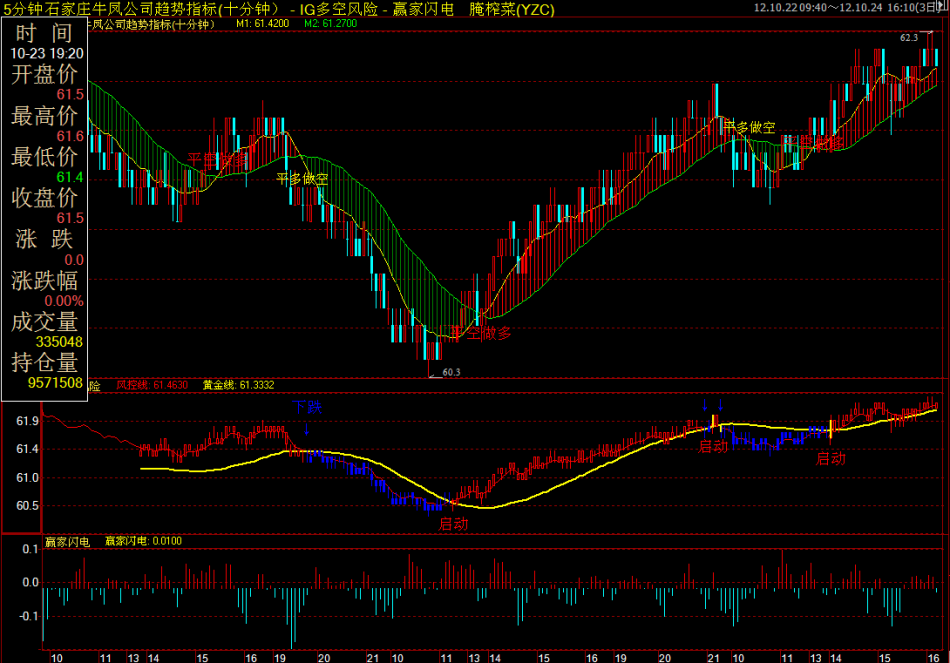Click the red 平空做多 signal label
Screen dimensions: 950x663
[x=481, y=333]
